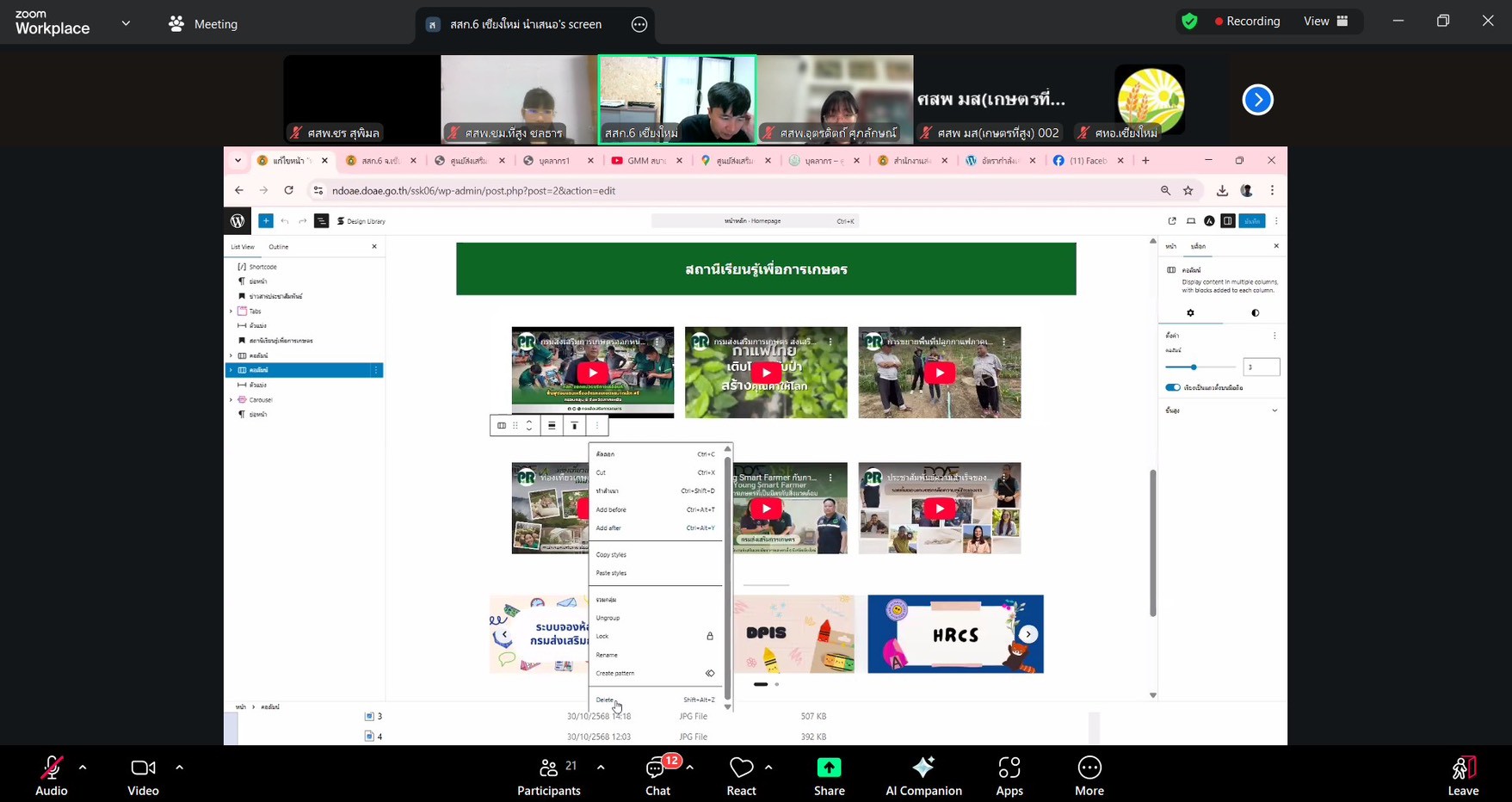Image resolution: width=1512 pixels, height=802 pixels.
Task: Switch to the Outline tab in List View
Action: click(278, 246)
